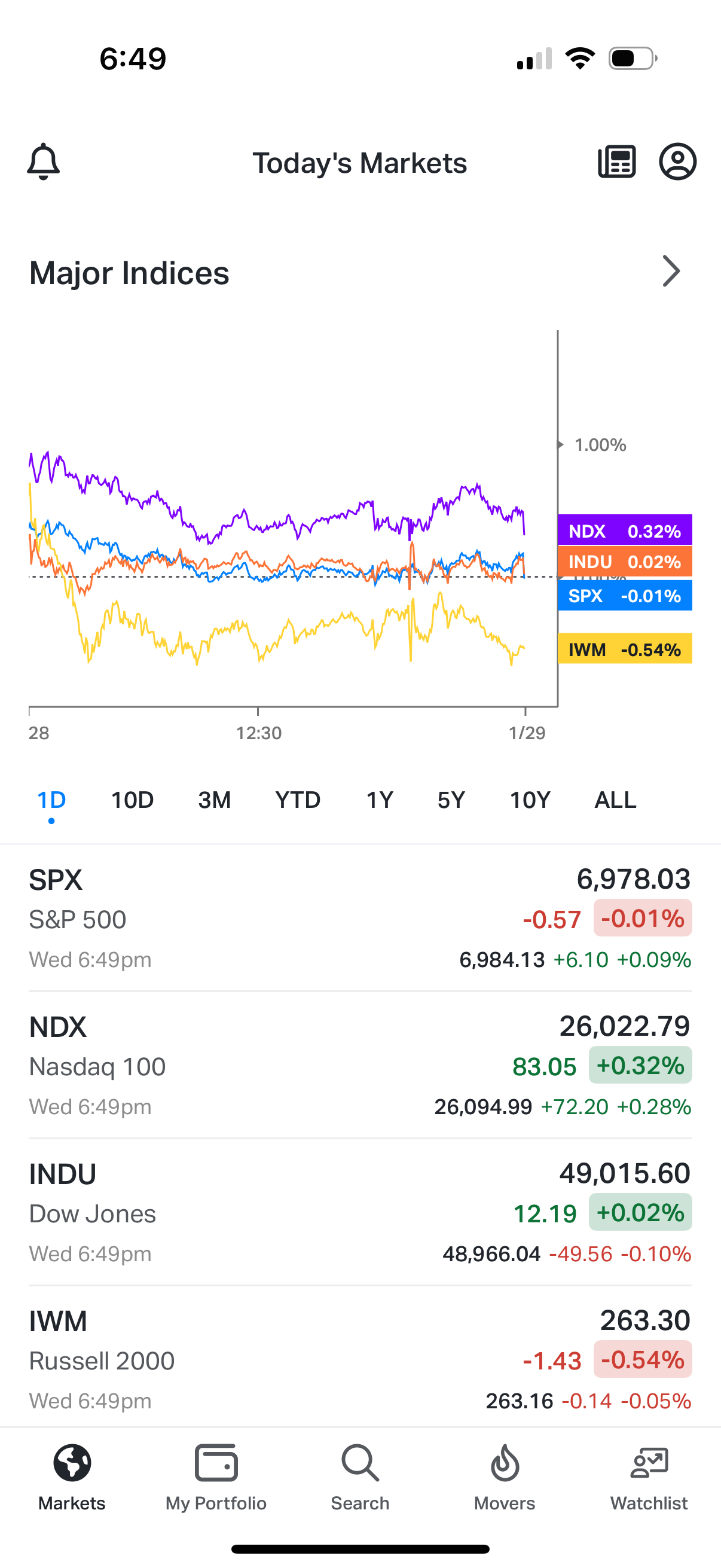721x1568 pixels.
Task: Tap the Markets globe icon
Action: click(x=72, y=1462)
